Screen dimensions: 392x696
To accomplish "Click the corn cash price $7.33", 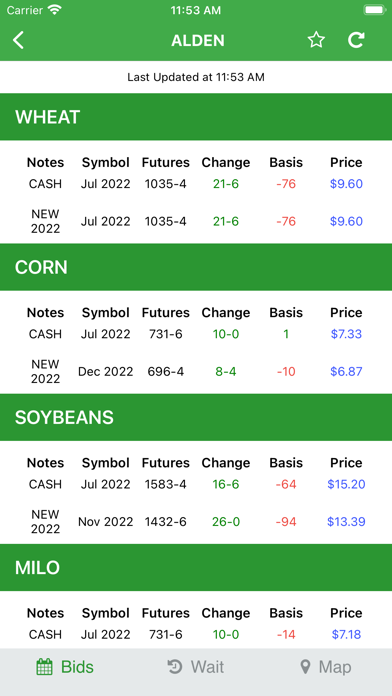I will tap(346, 334).
